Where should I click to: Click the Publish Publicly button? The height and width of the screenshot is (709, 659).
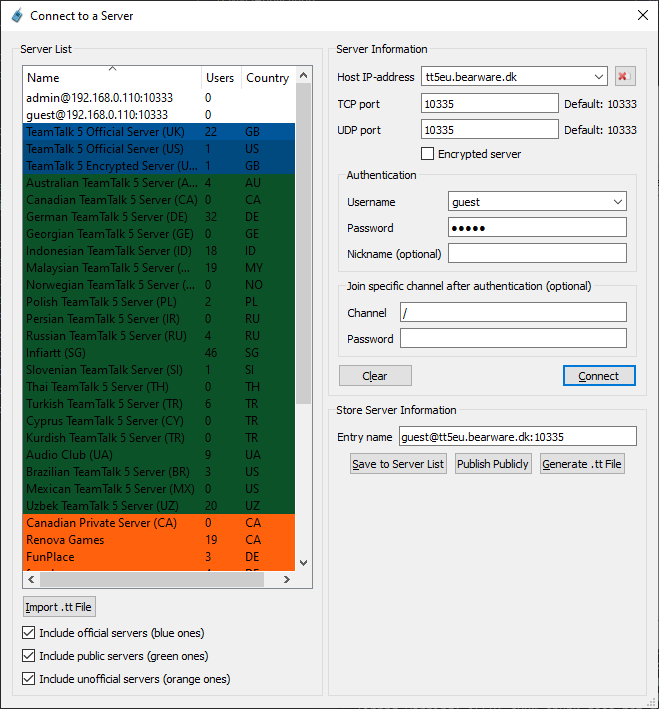coord(493,464)
